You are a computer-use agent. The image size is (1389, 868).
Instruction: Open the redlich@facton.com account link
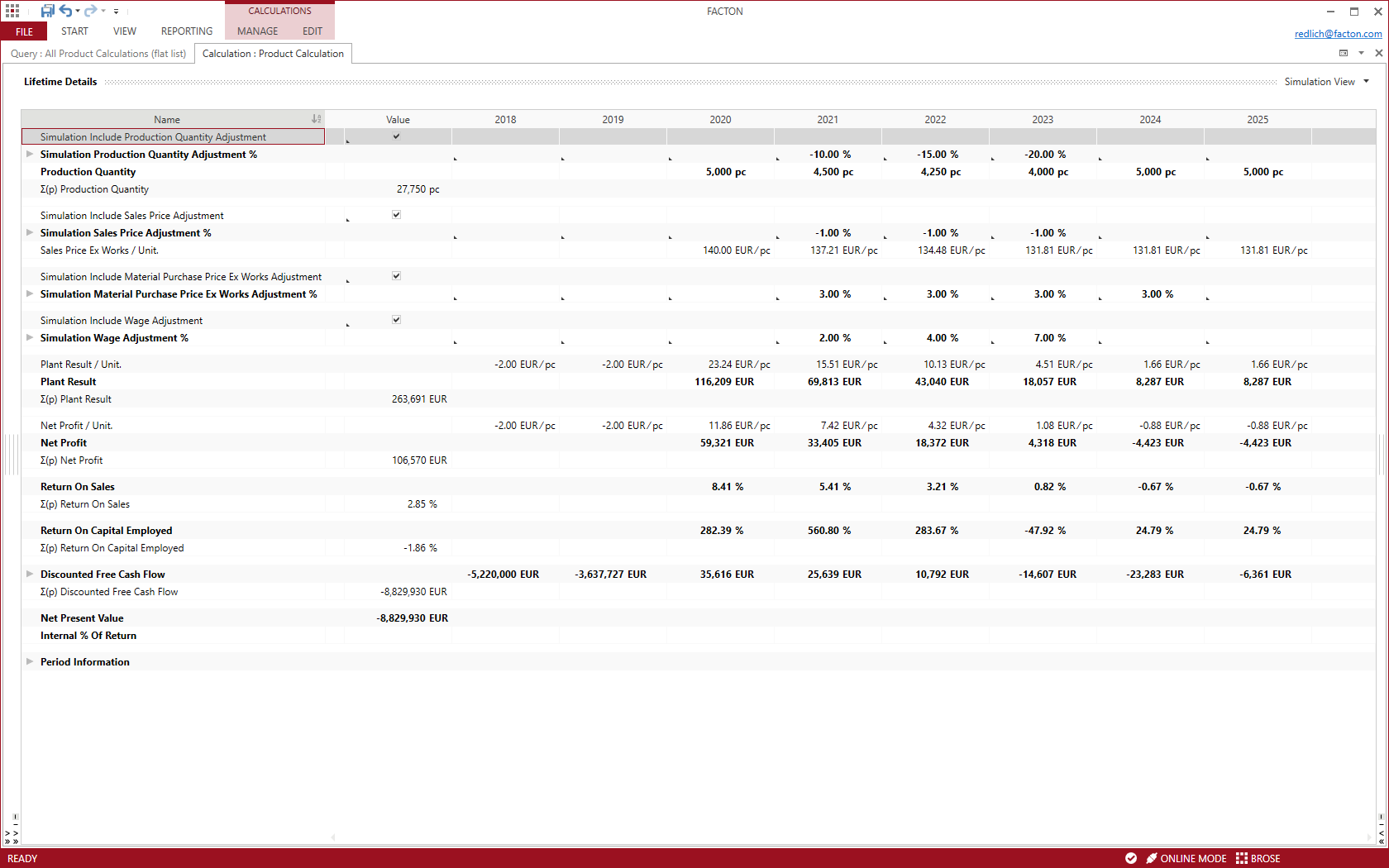pos(1338,34)
